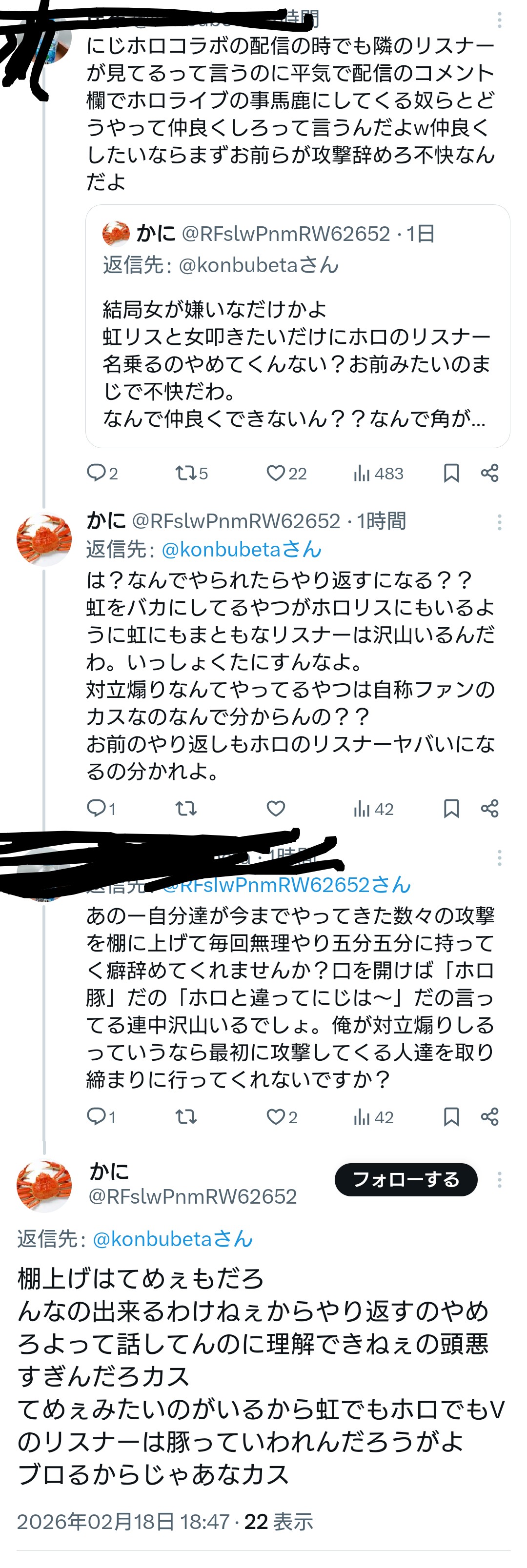This screenshot has width=527, height=1568.
Task: Bookmark かに's reply posted 1時間 ago
Action: tap(451, 808)
